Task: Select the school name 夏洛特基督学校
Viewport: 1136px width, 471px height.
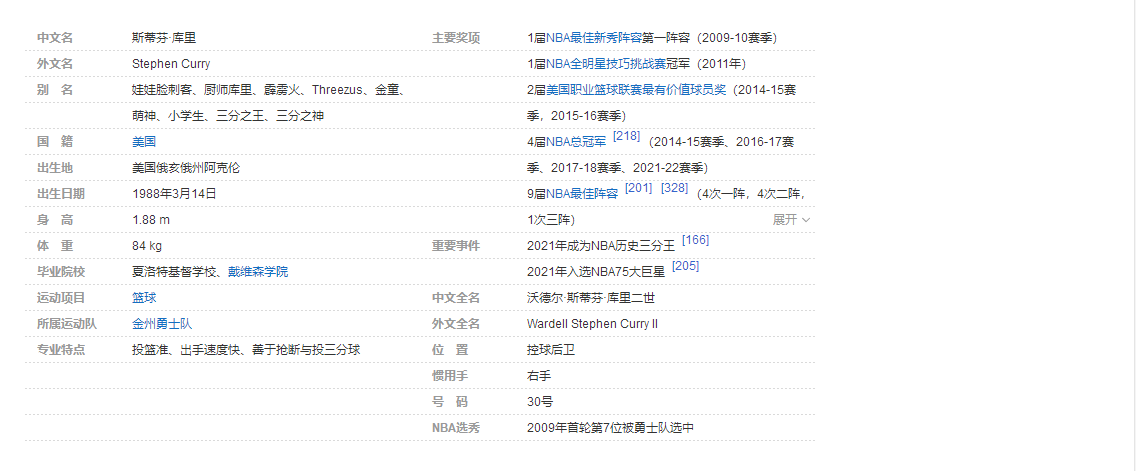Action: click(174, 272)
